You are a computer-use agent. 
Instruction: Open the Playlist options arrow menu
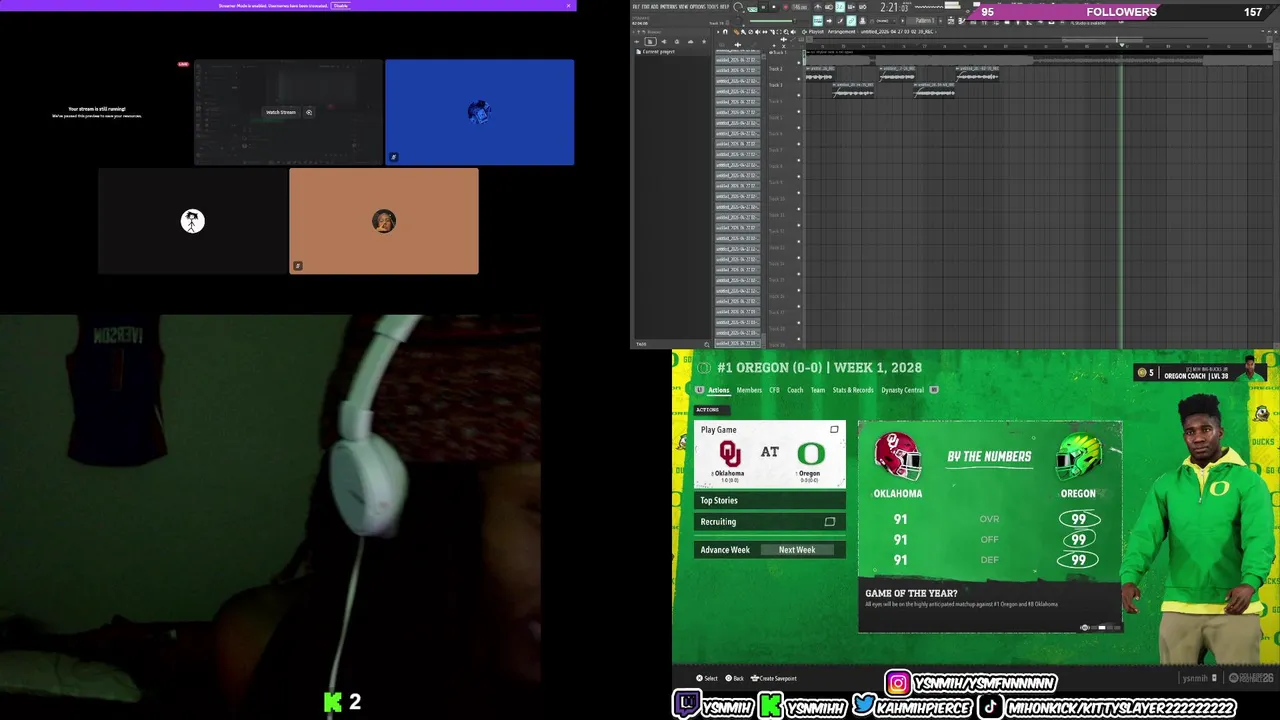(718, 32)
